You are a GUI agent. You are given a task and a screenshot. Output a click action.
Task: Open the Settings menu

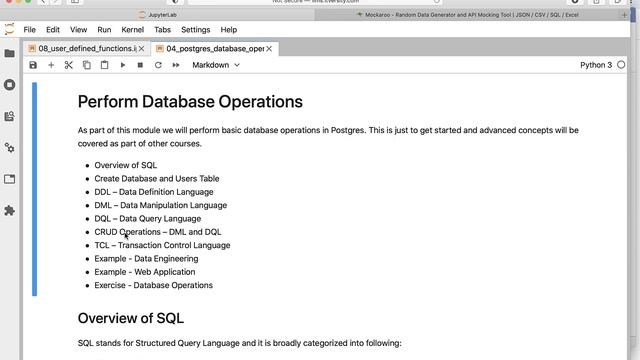[196, 30]
